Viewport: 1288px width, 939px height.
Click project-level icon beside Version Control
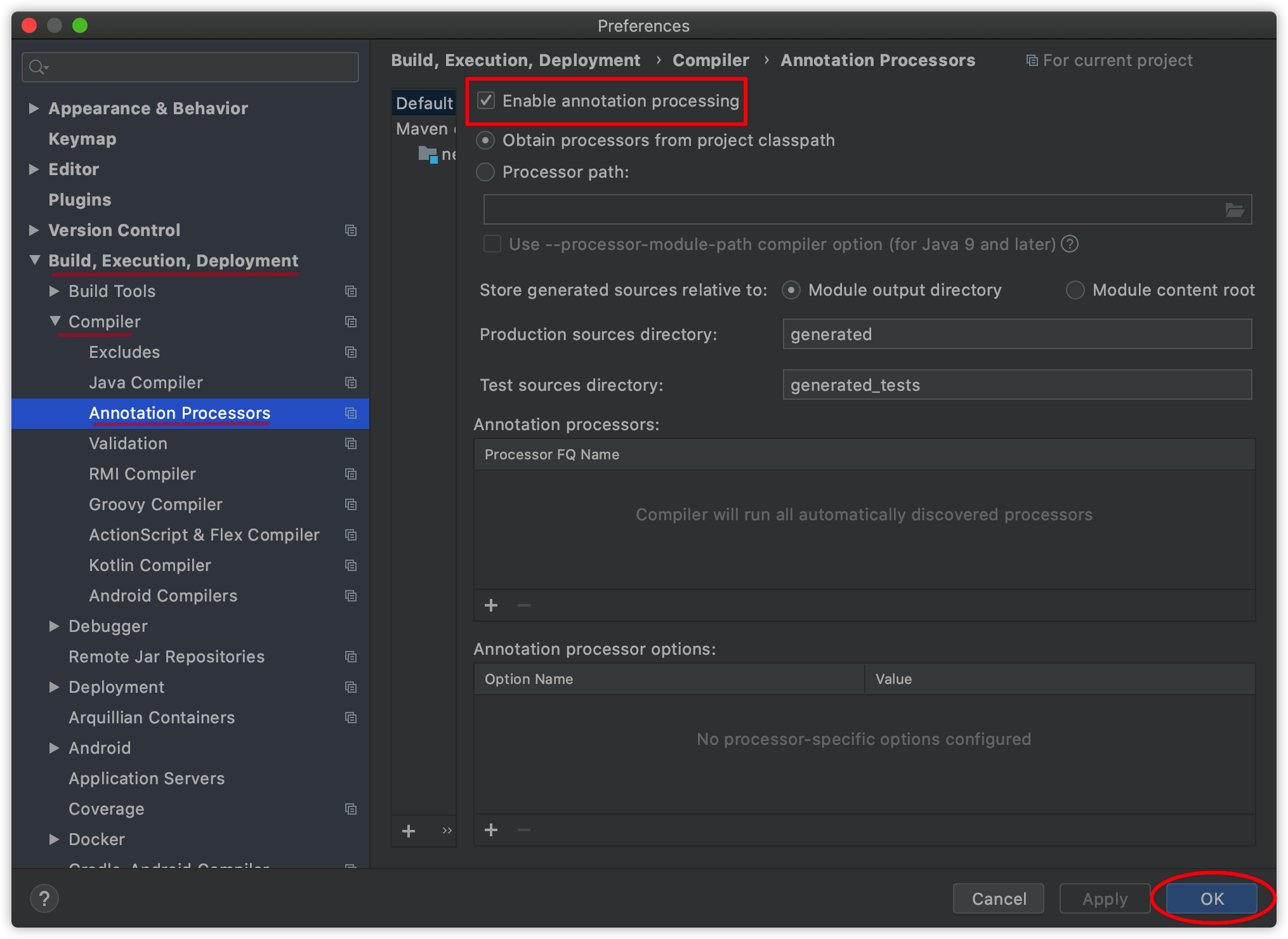351,230
